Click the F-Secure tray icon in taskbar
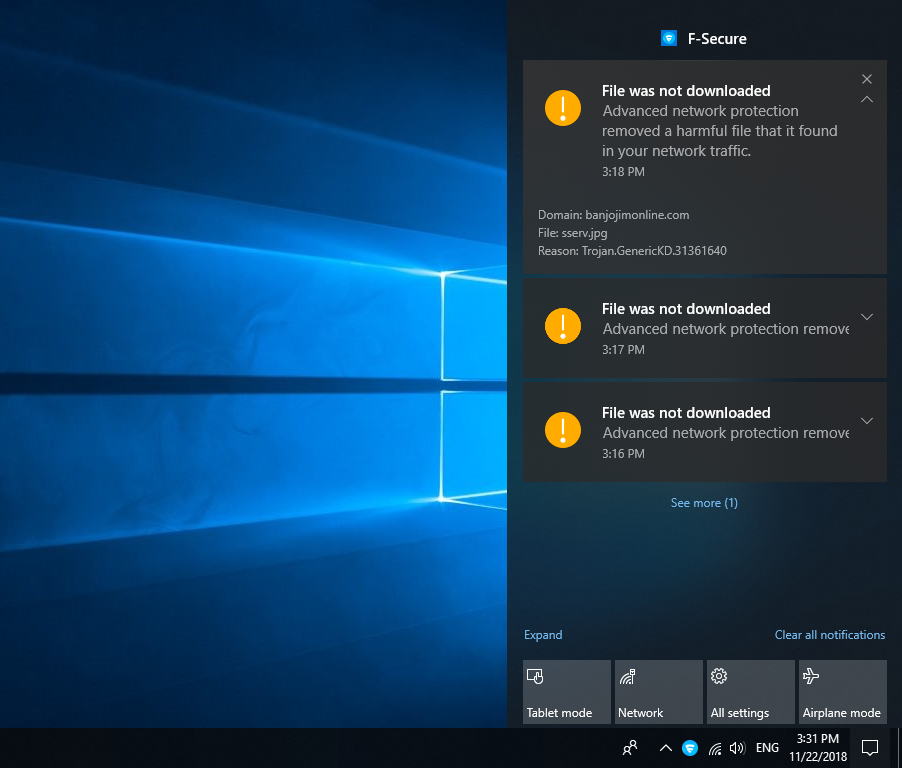Image resolution: width=902 pixels, height=768 pixels. pos(690,747)
